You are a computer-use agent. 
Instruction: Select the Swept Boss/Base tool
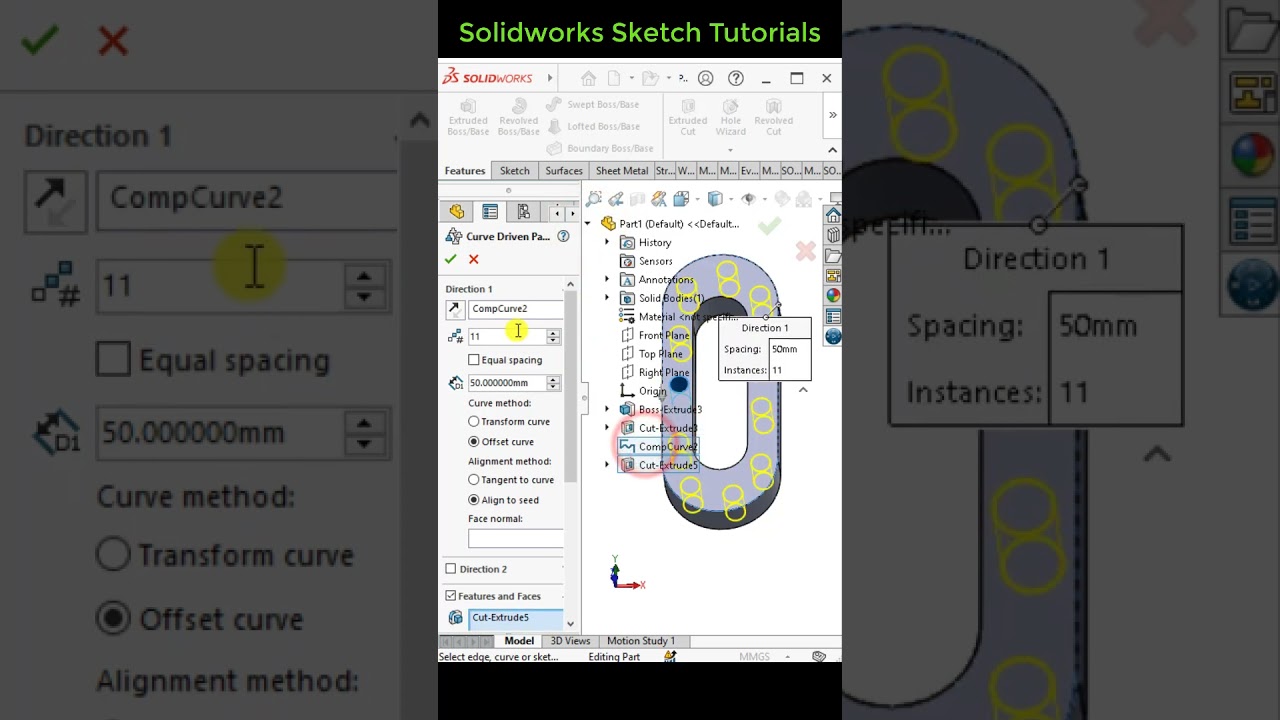point(592,104)
